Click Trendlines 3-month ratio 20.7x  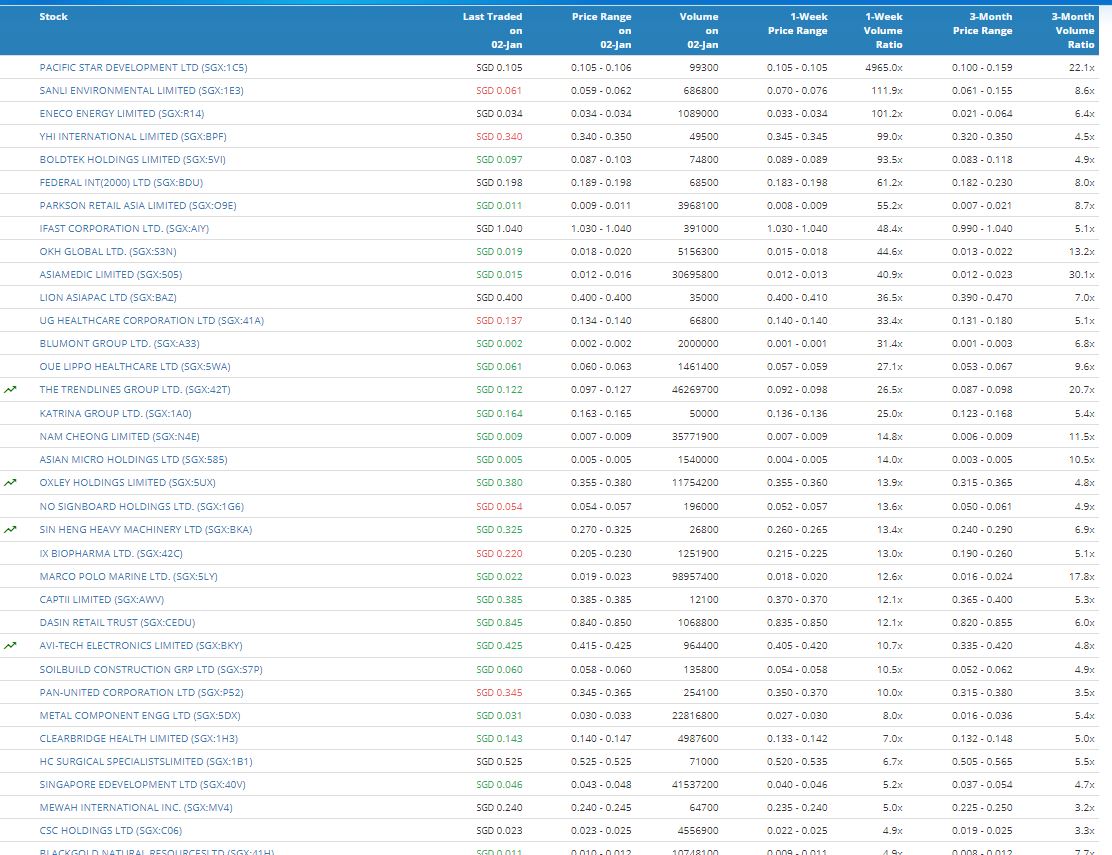pyautogui.click(x=1082, y=390)
